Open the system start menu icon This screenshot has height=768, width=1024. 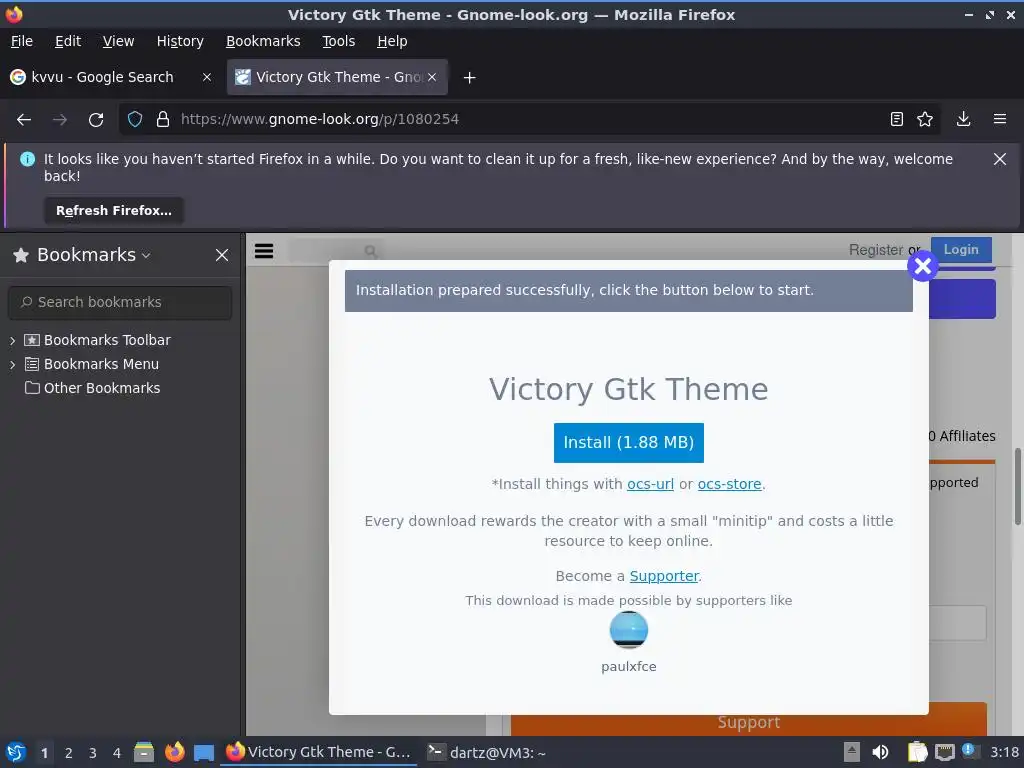click(x=16, y=752)
